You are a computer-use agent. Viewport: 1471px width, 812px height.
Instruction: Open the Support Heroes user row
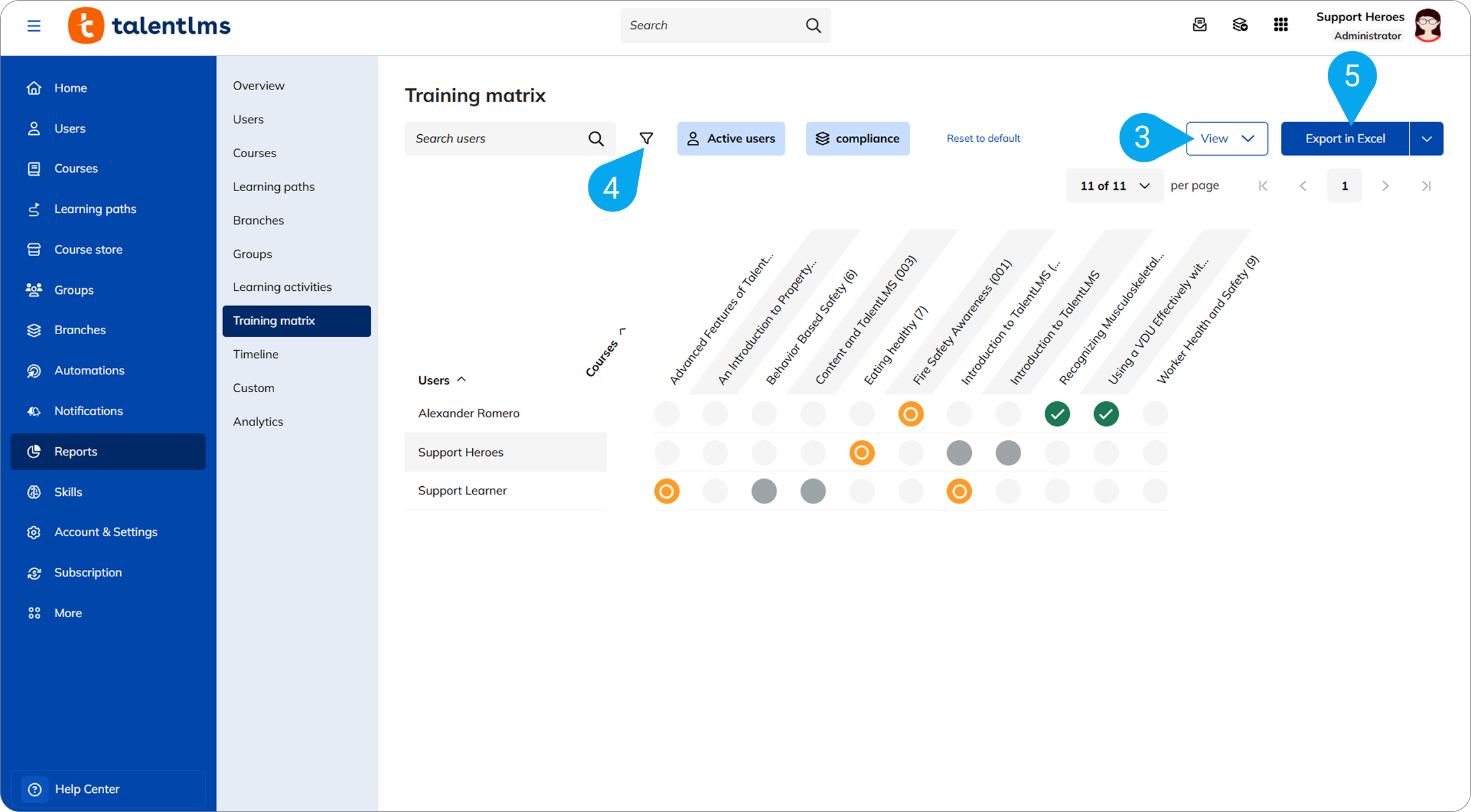coord(505,452)
